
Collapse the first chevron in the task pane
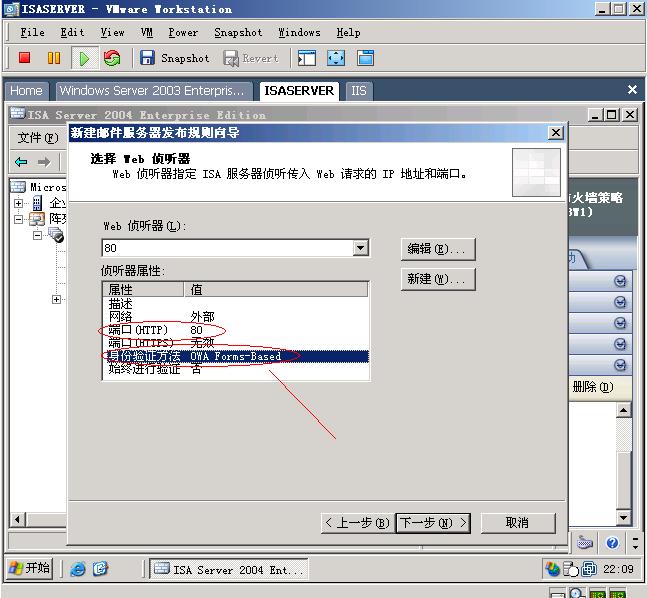click(619, 281)
